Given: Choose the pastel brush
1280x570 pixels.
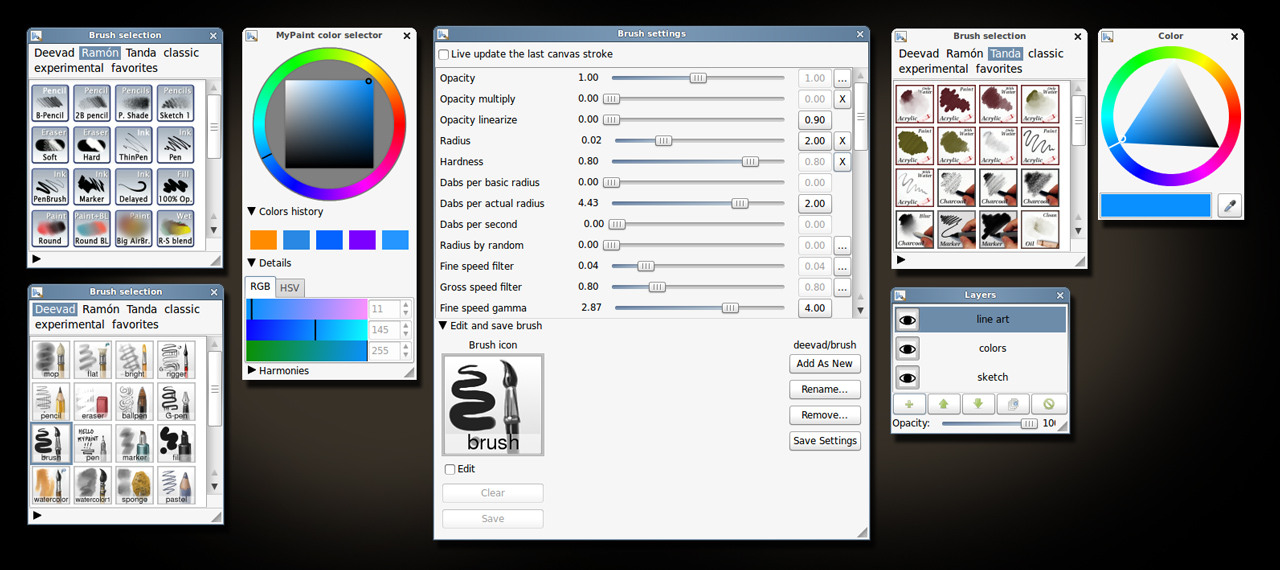Looking at the screenshot, I should tap(176, 485).
